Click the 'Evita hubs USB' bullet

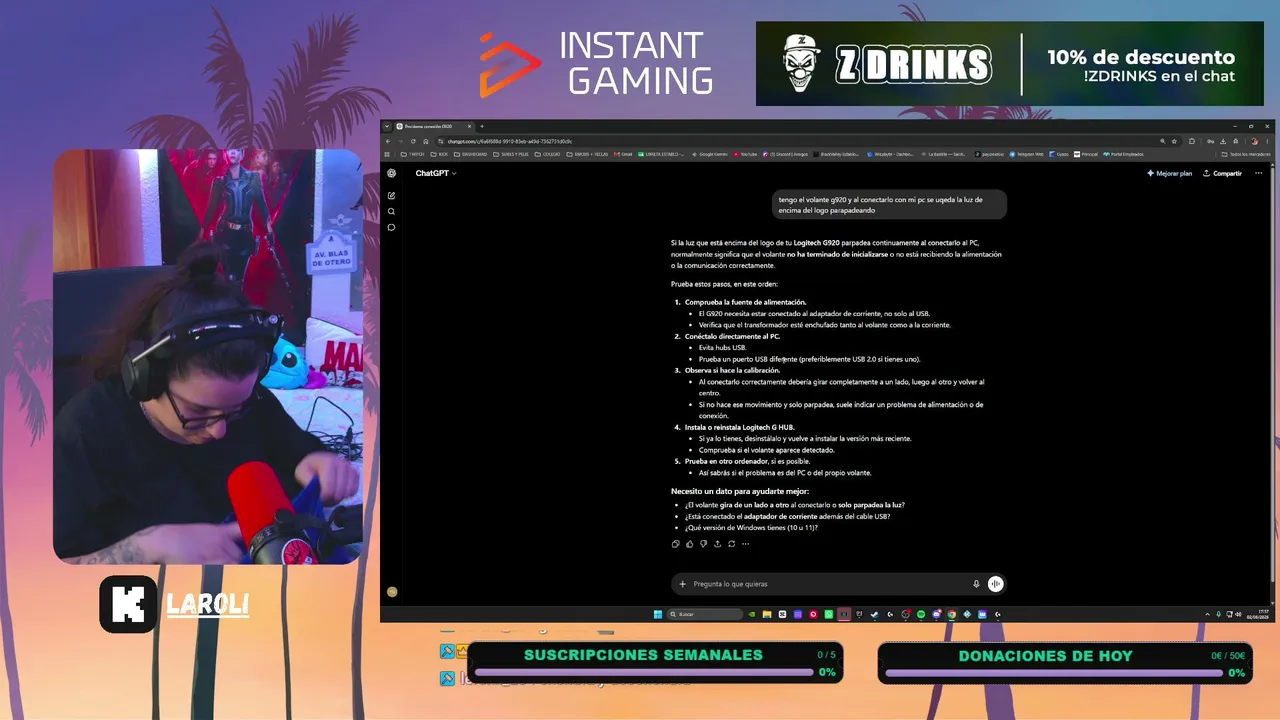click(722, 347)
